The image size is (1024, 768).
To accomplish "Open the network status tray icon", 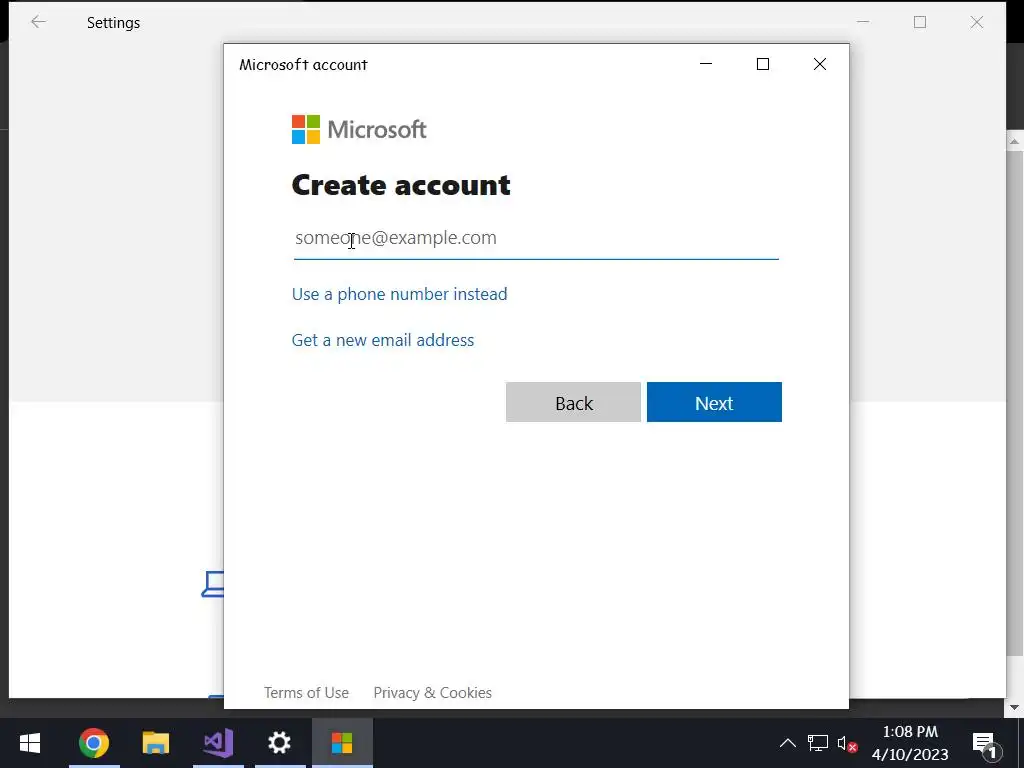I will 818,743.
